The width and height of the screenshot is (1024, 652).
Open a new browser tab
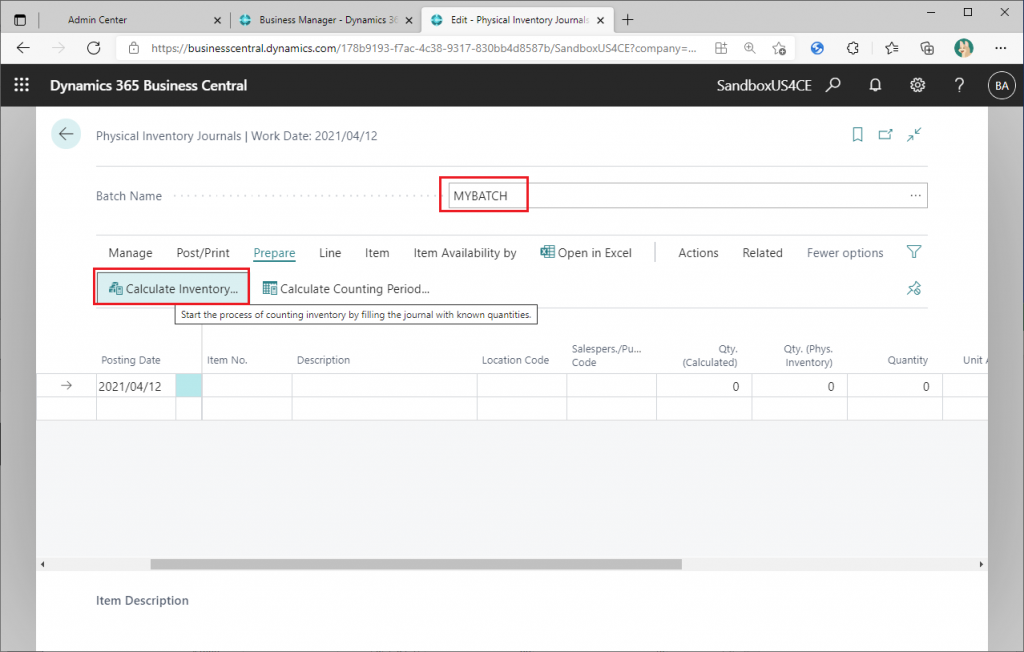(628, 20)
